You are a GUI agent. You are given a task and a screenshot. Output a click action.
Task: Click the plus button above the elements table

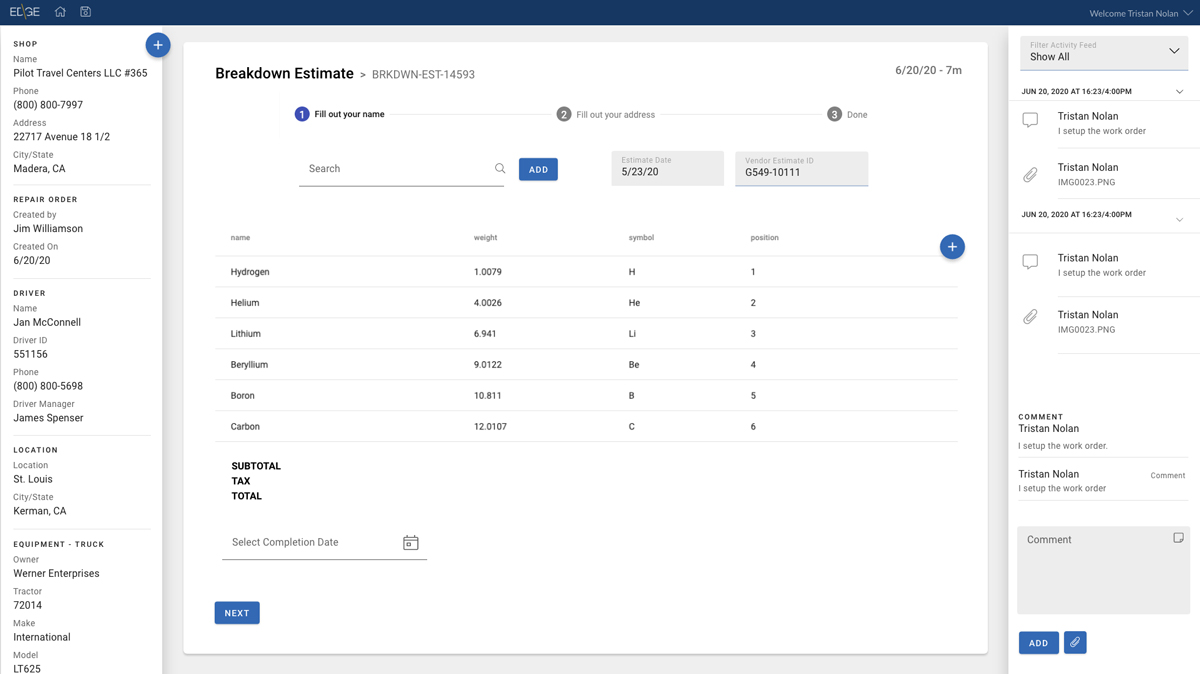pyautogui.click(x=951, y=247)
